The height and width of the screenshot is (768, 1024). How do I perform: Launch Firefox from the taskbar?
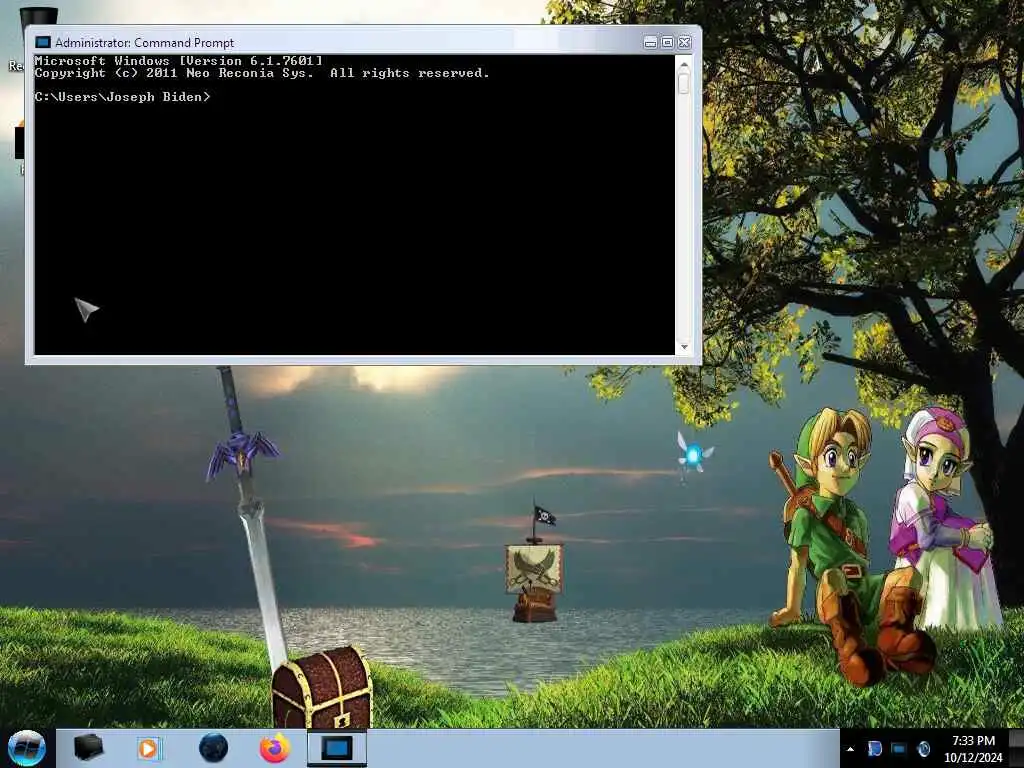[275, 748]
